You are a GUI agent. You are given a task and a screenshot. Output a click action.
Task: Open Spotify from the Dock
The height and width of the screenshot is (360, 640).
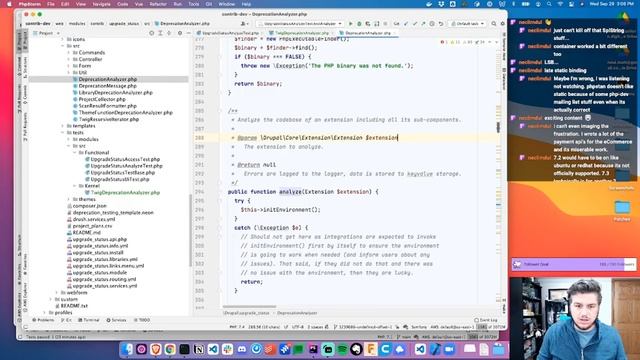[342, 349]
